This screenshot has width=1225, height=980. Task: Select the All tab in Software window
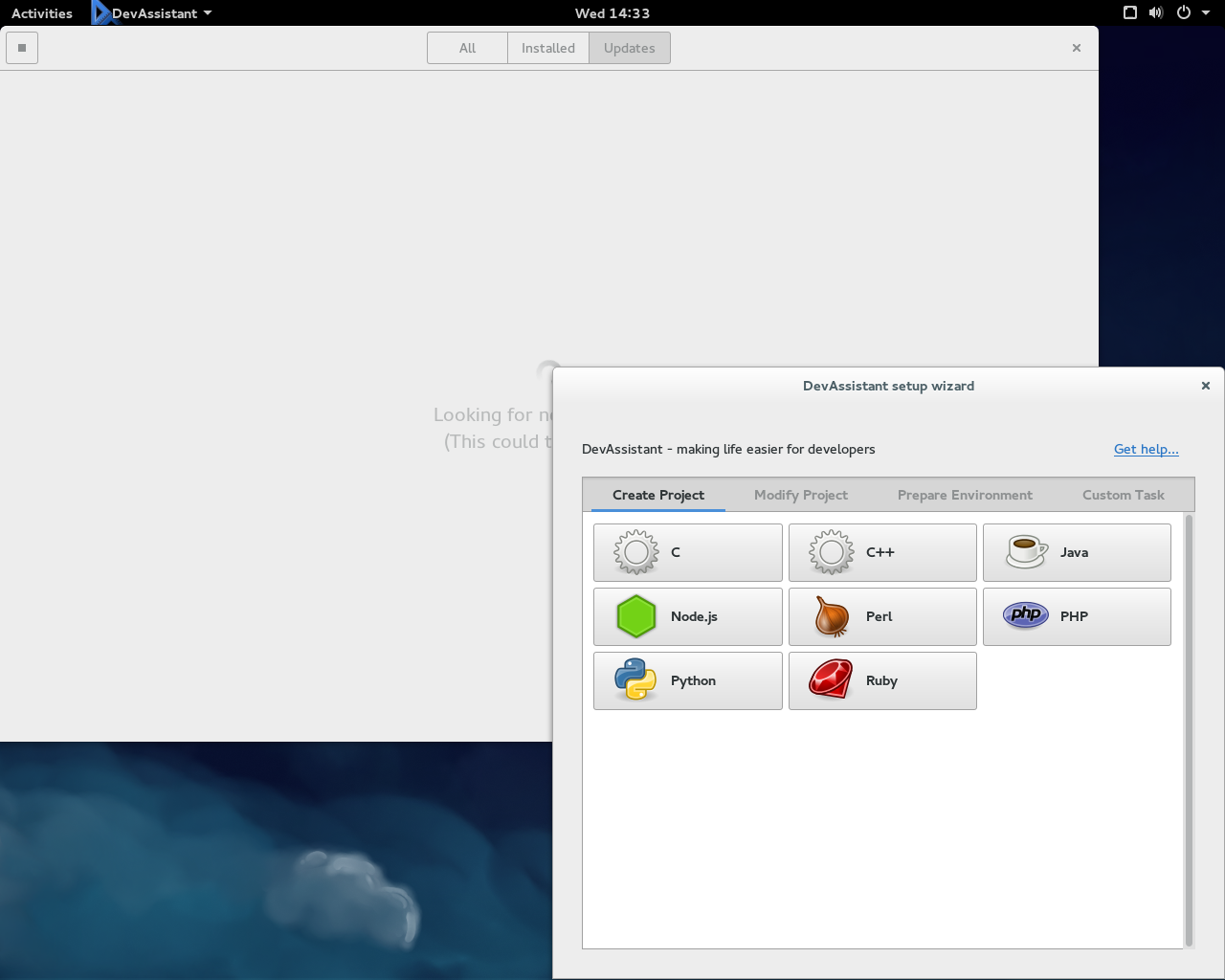(467, 48)
